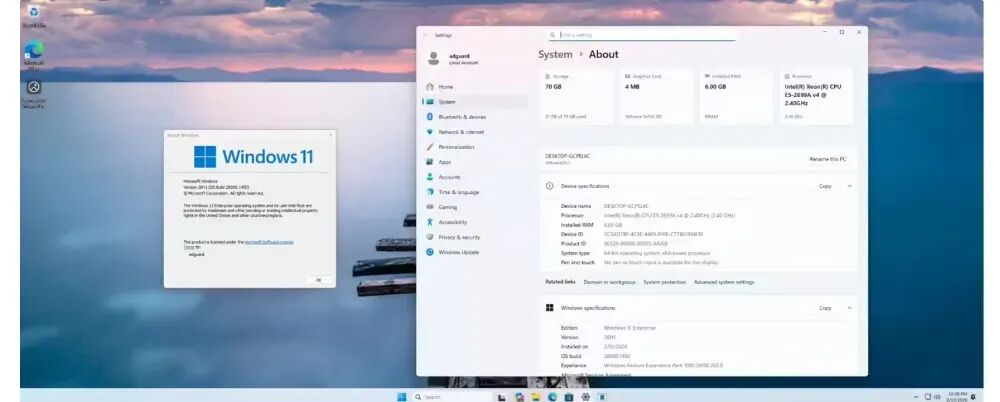Open Personalization settings
The width and height of the screenshot is (1000, 402).
[475, 147]
